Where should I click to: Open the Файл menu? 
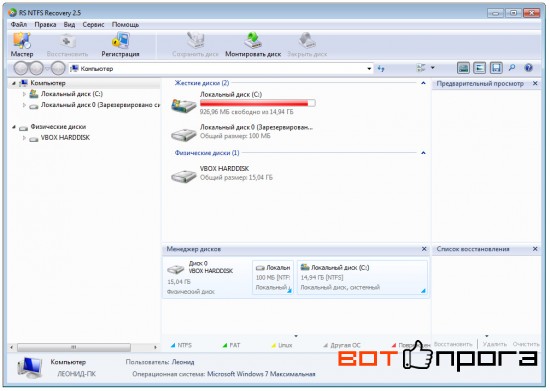(19, 25)
